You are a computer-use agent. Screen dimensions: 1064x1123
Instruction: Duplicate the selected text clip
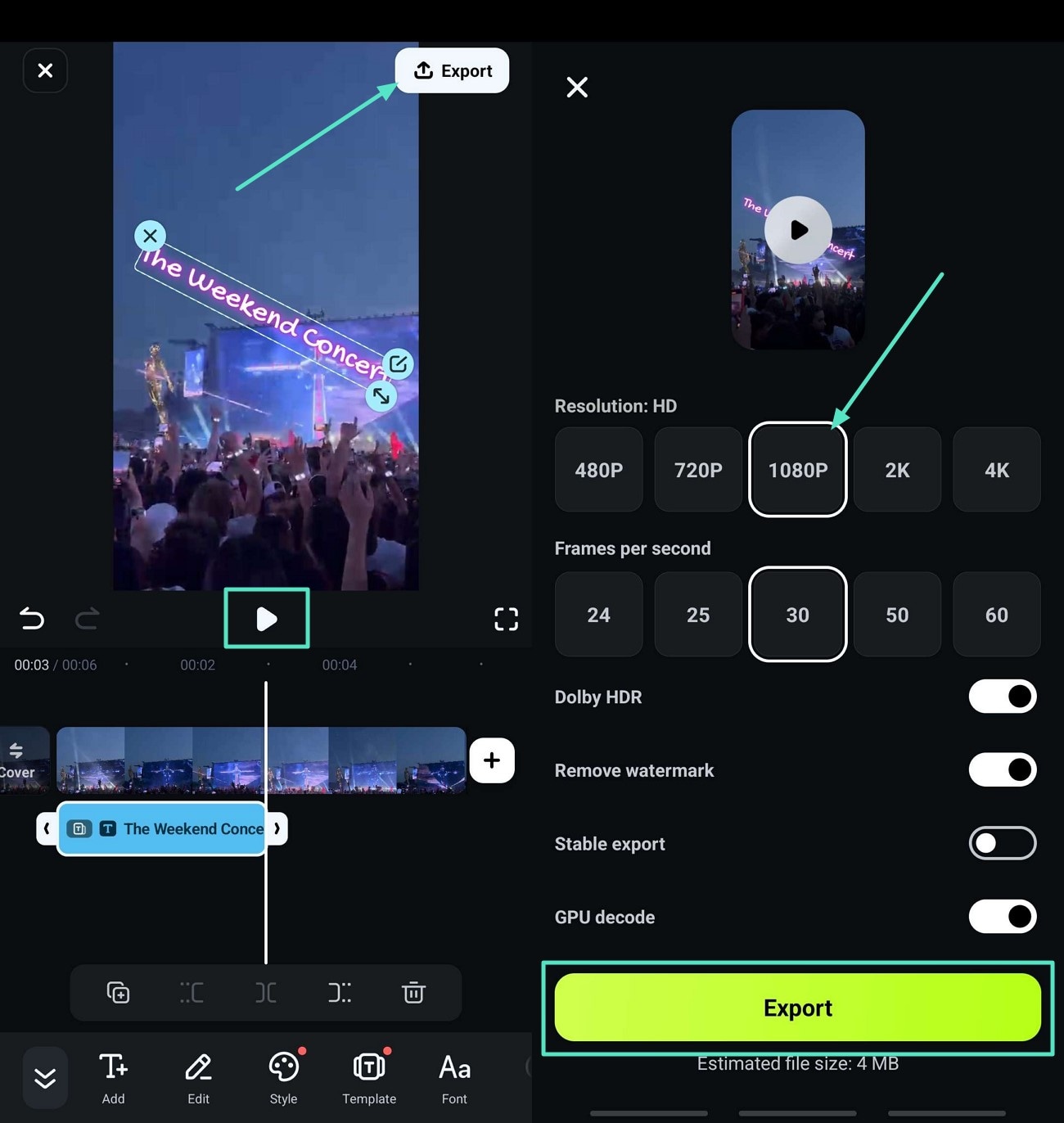(118, 993)
